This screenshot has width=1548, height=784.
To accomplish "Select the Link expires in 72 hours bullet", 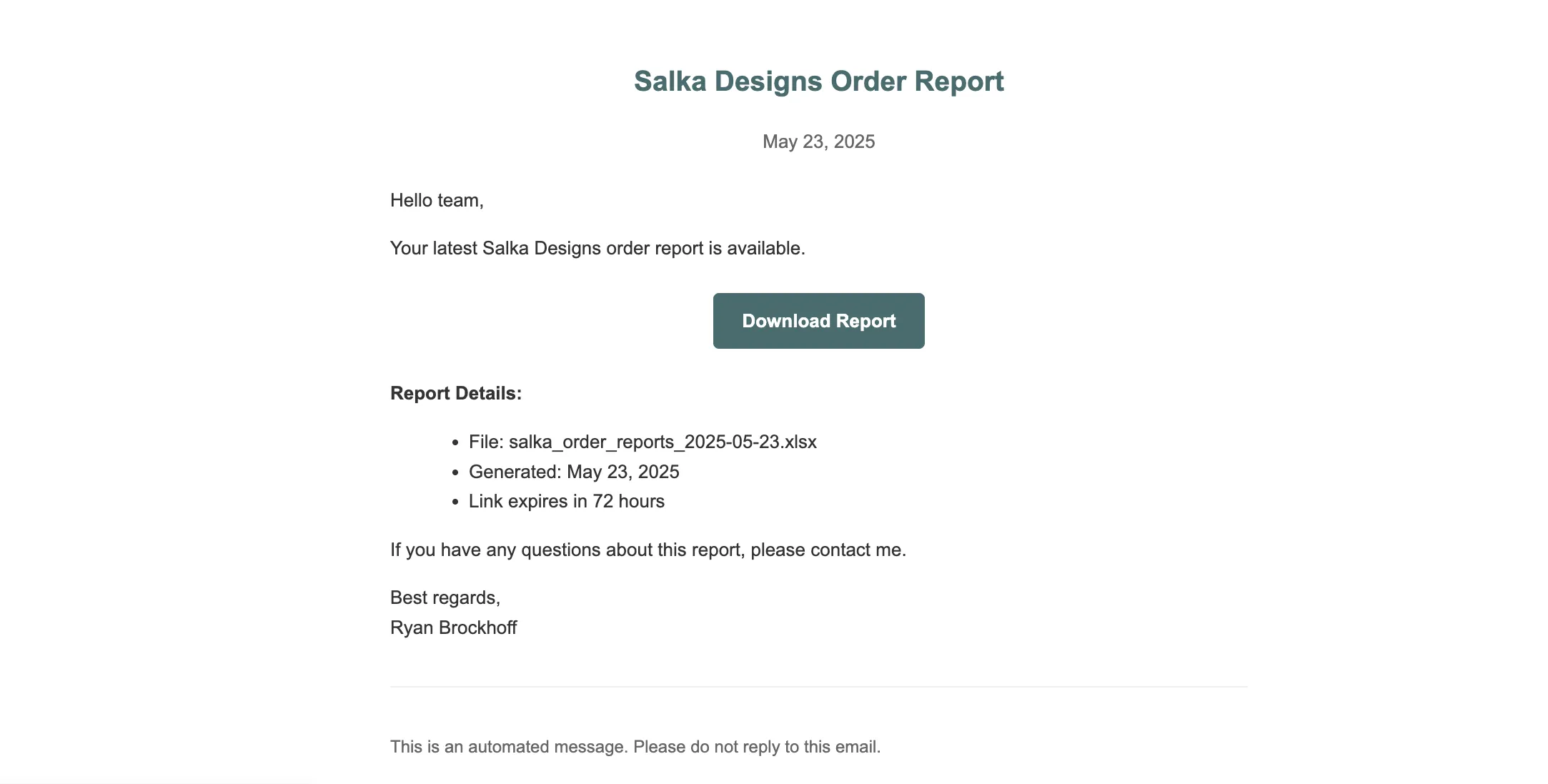I will pos(565,501).
